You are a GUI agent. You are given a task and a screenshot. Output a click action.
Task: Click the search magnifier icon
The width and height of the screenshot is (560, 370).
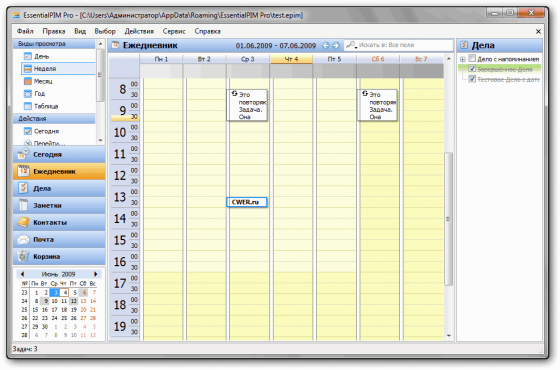pyautogui.click(x=351, y=45)
